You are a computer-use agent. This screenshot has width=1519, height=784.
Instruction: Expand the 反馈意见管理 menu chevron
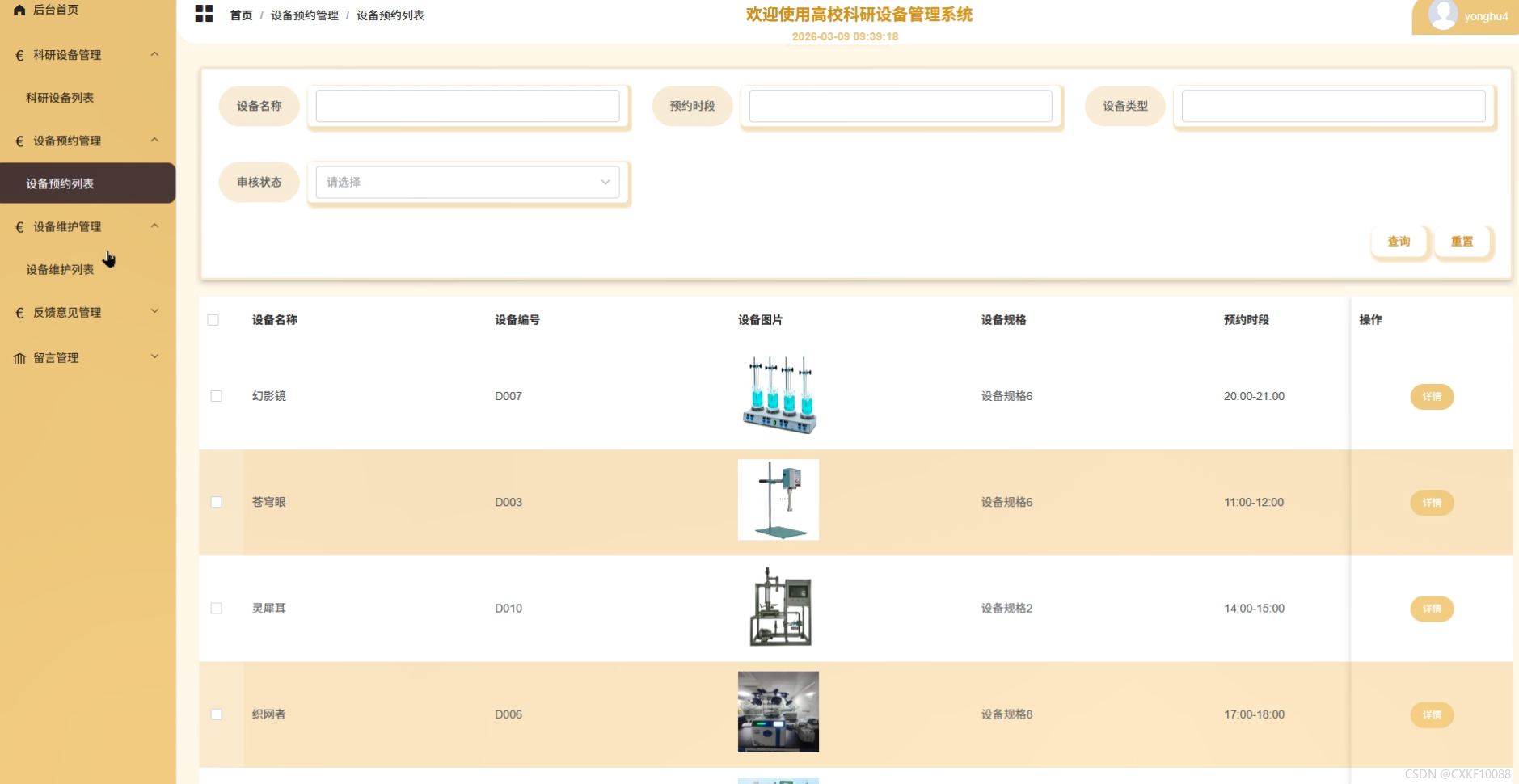tap(154, 312)
